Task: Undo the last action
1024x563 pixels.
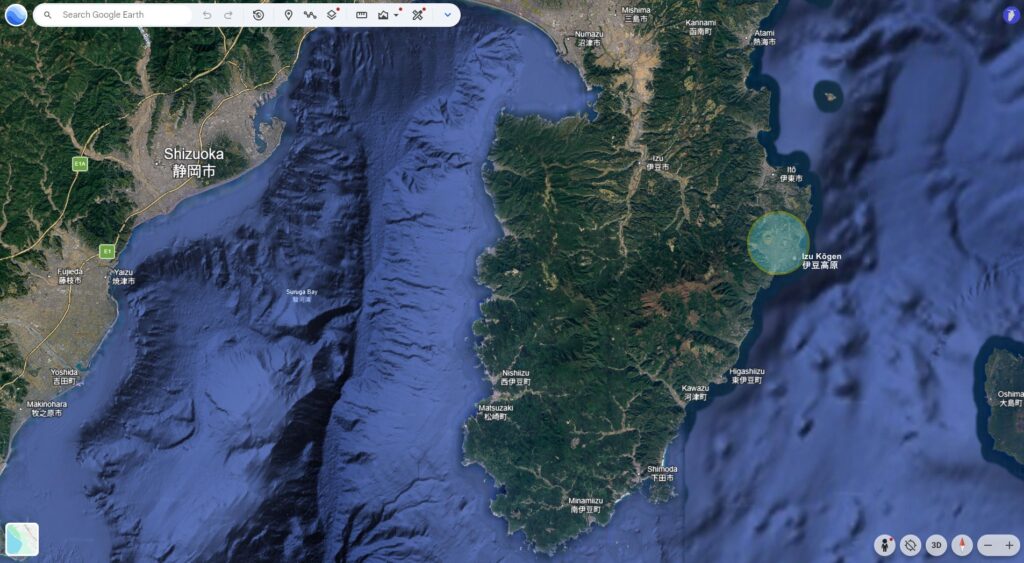Action: [x=207, y=15]
